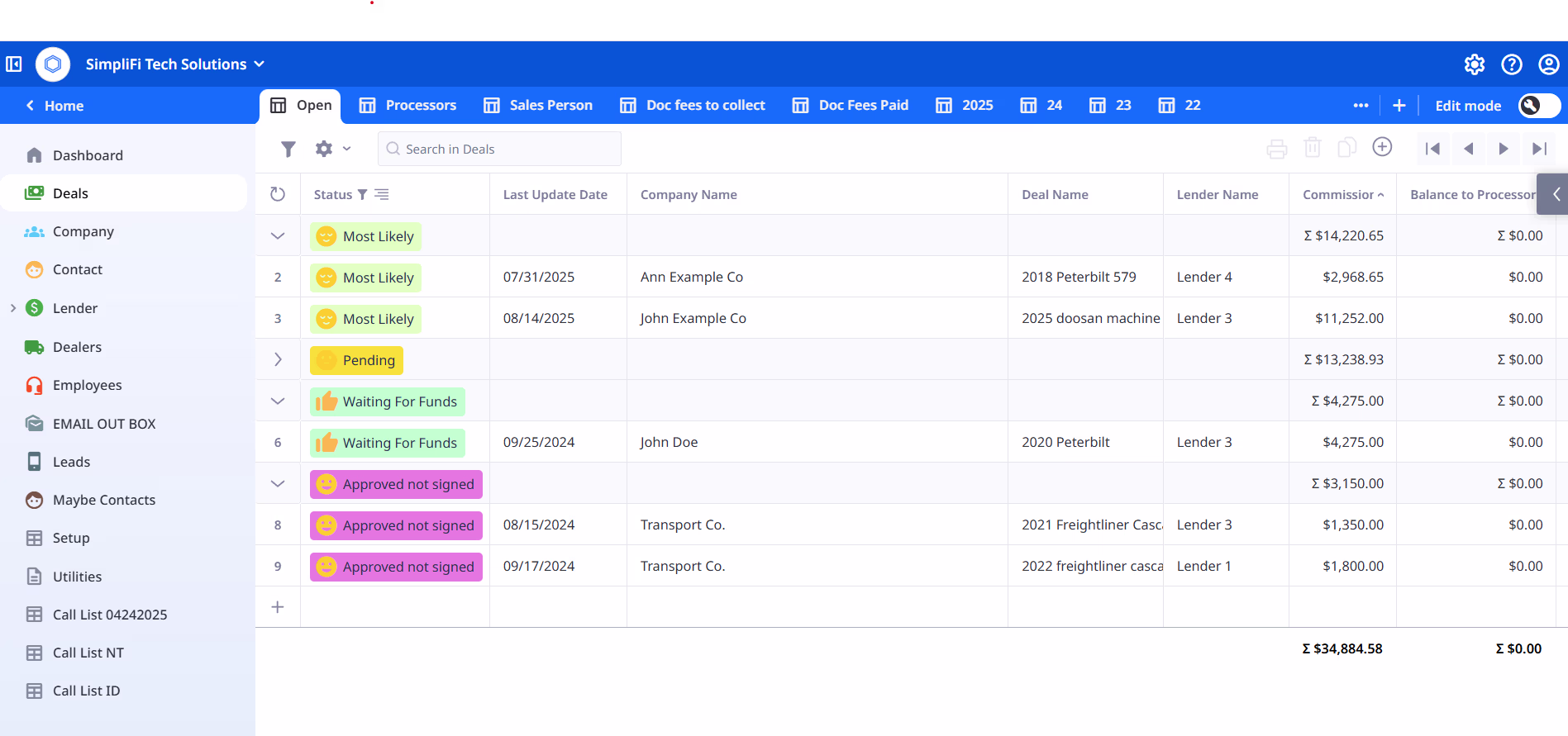The width and height of the screenshot is (1568, 736).
Task: Toggle the Edit mode switch
Action: pos(1539,106)
